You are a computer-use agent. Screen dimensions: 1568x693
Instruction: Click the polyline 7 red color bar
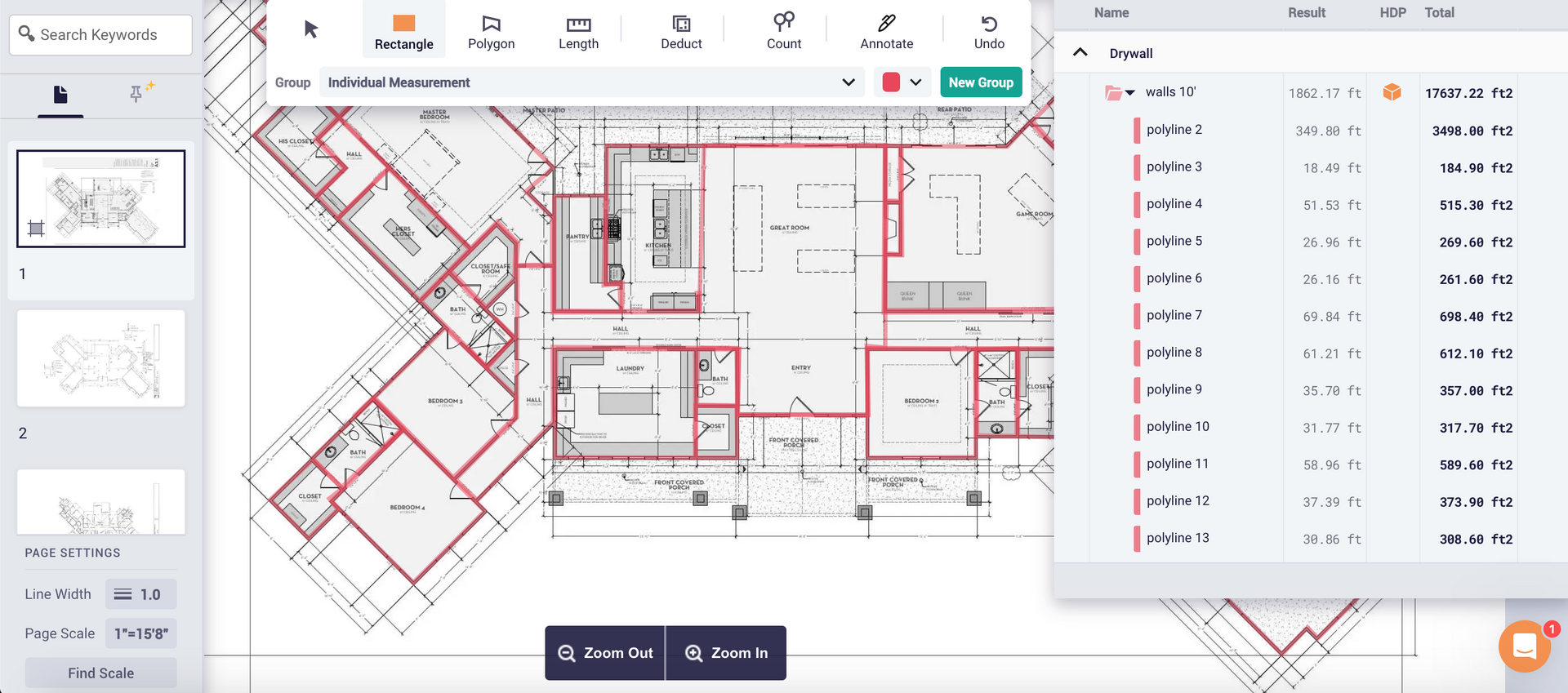(x=1137, y=316)
